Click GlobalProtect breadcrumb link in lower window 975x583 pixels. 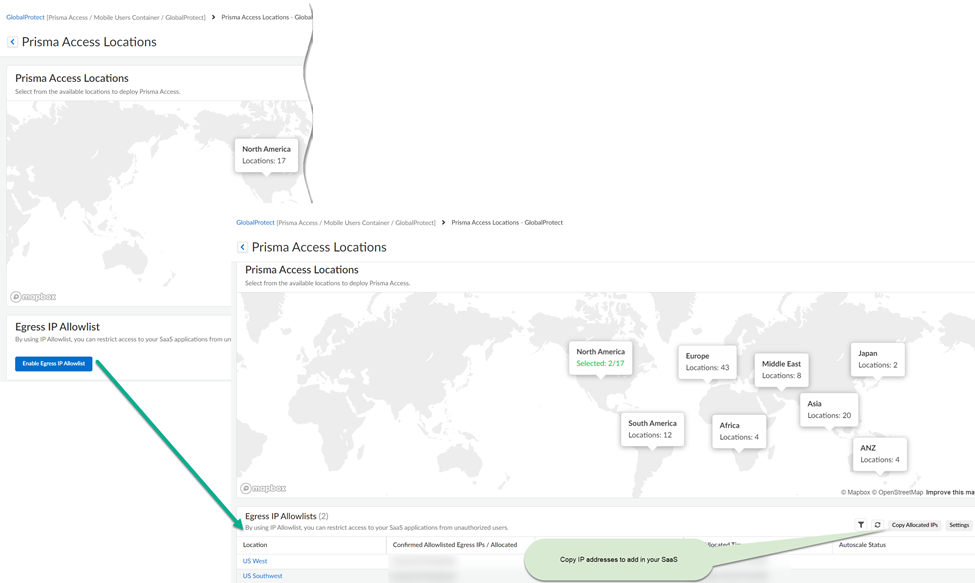coord(255,223)
